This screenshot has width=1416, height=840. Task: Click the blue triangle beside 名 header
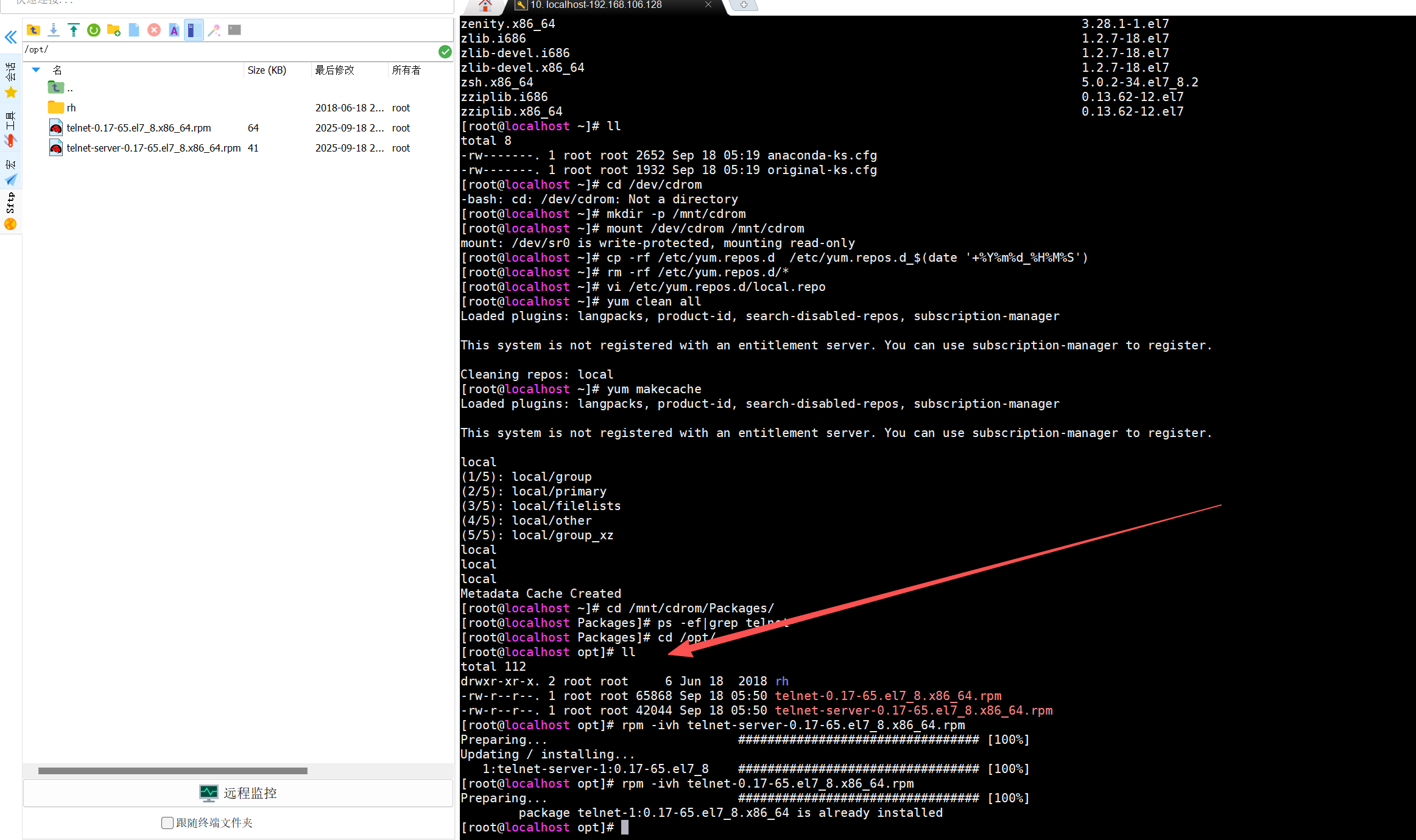(x=36, y=70)
